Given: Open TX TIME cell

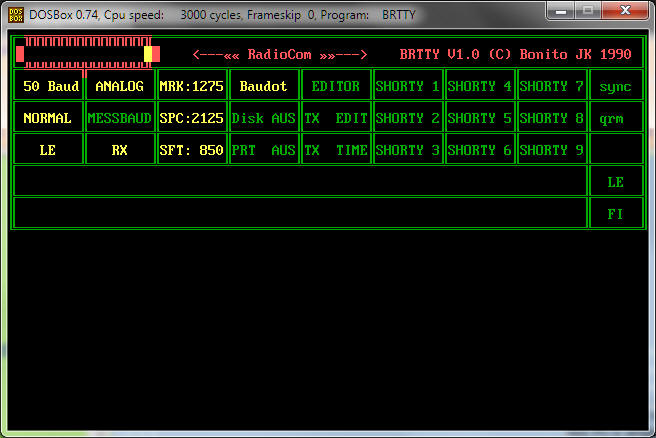Looking at the screenshot, I should click(336, 150).
